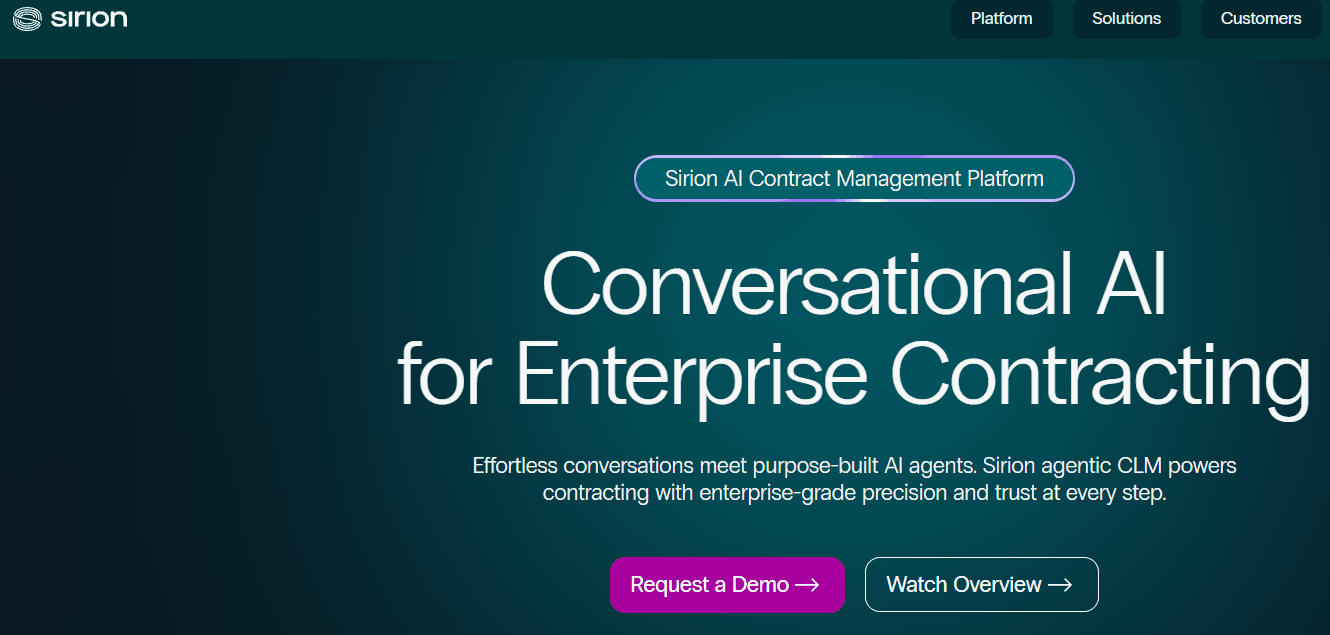
Task: Click the Request a Demo button
Action: (727, 585)
